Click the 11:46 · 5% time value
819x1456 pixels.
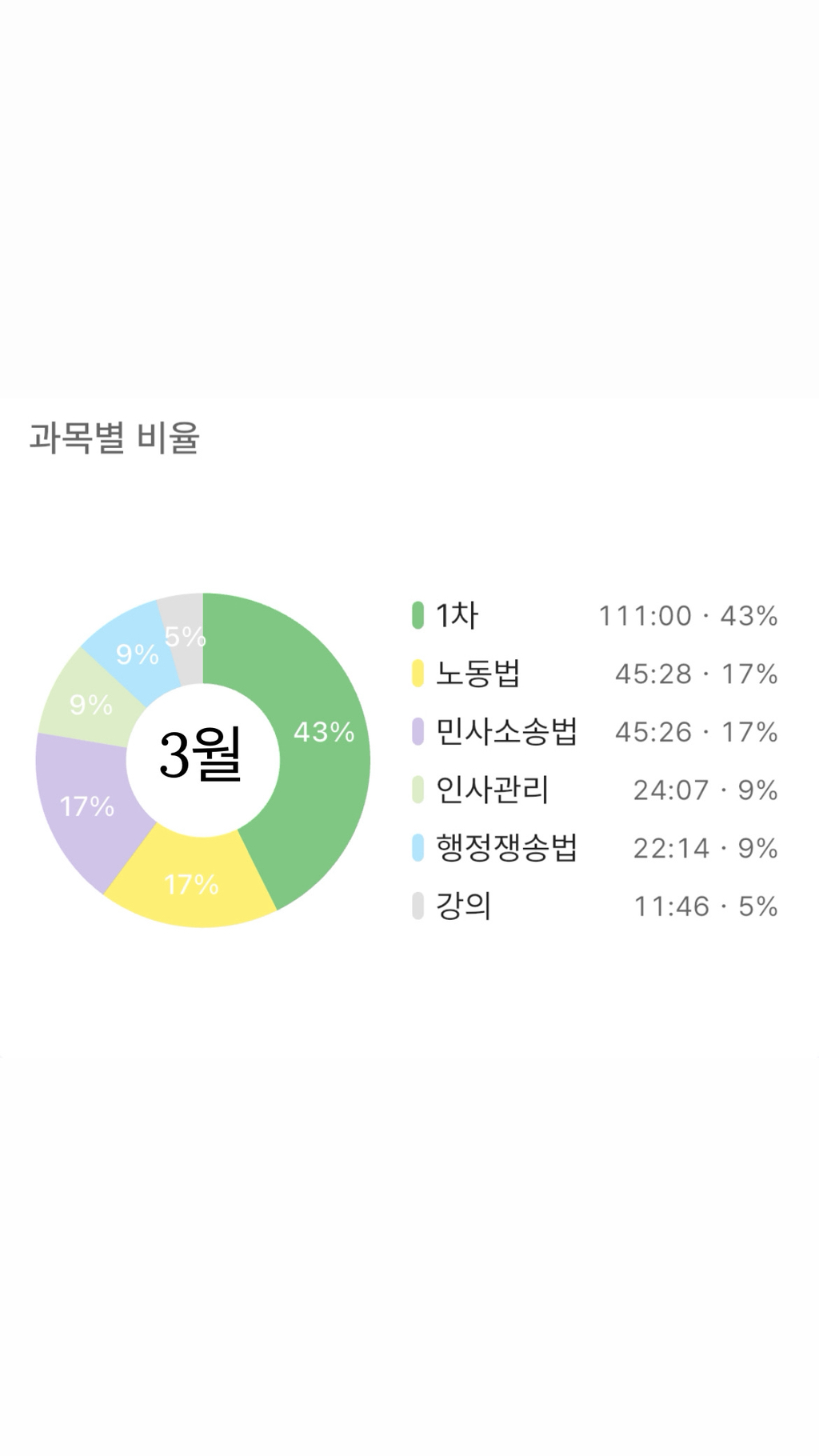coord(705,906)
